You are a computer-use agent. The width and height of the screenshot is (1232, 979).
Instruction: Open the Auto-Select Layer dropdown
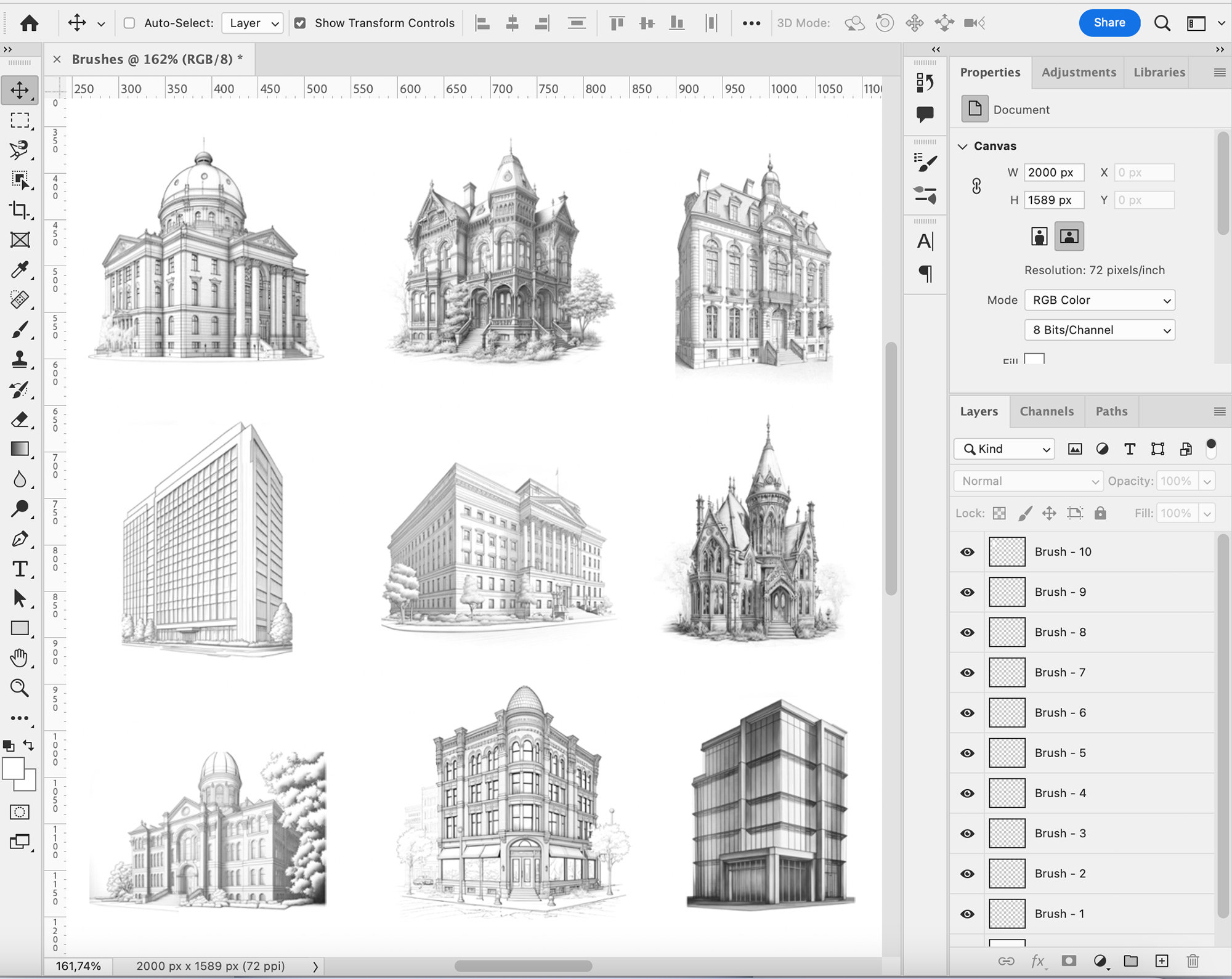[x=251, y=23]
